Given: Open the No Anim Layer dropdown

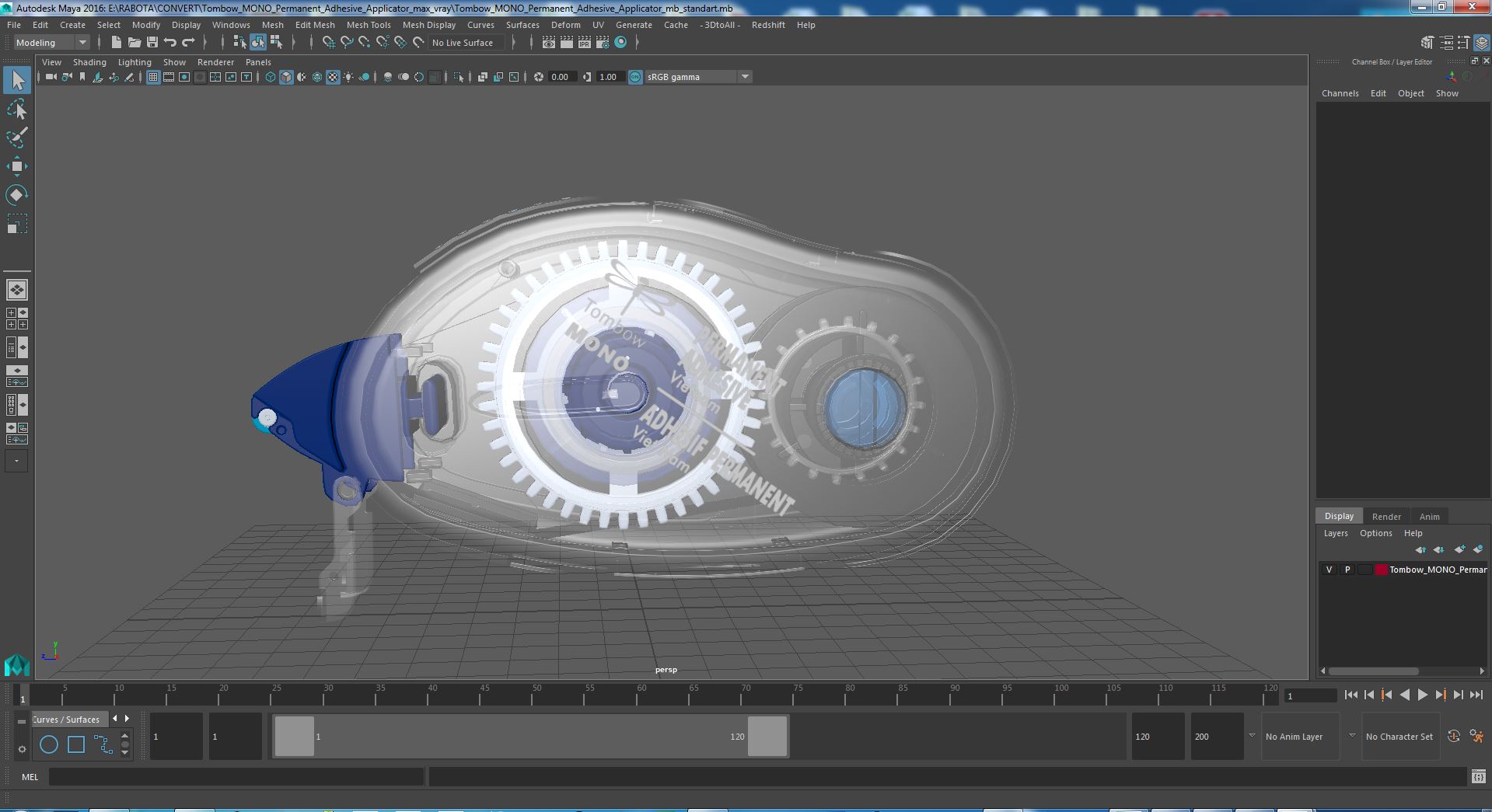Looking at the screenshot, I should (x=1300, y=737).
